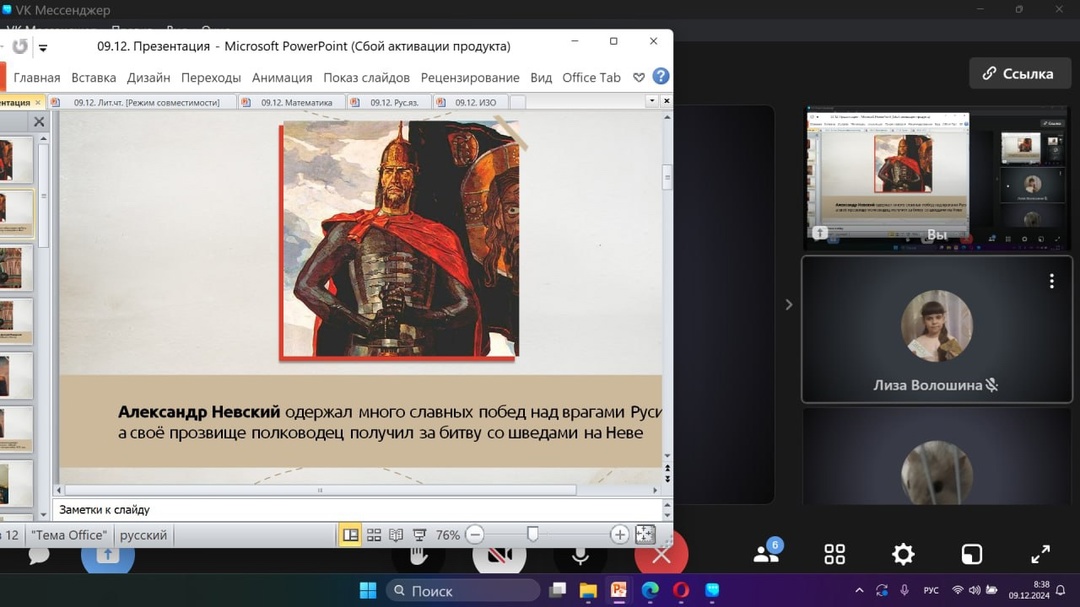This screenshot has height=607, width=1080.
Task: Switch to Slide Sorter view
Action: tap(373, 535)
